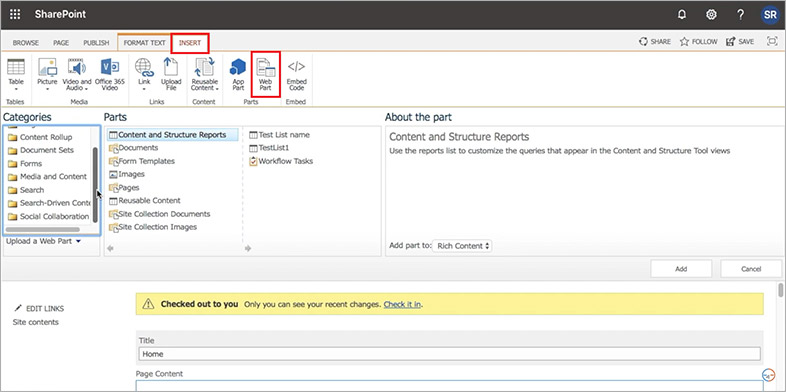
Task: Open Reusable Content in the ribbon
Action: 205,74
